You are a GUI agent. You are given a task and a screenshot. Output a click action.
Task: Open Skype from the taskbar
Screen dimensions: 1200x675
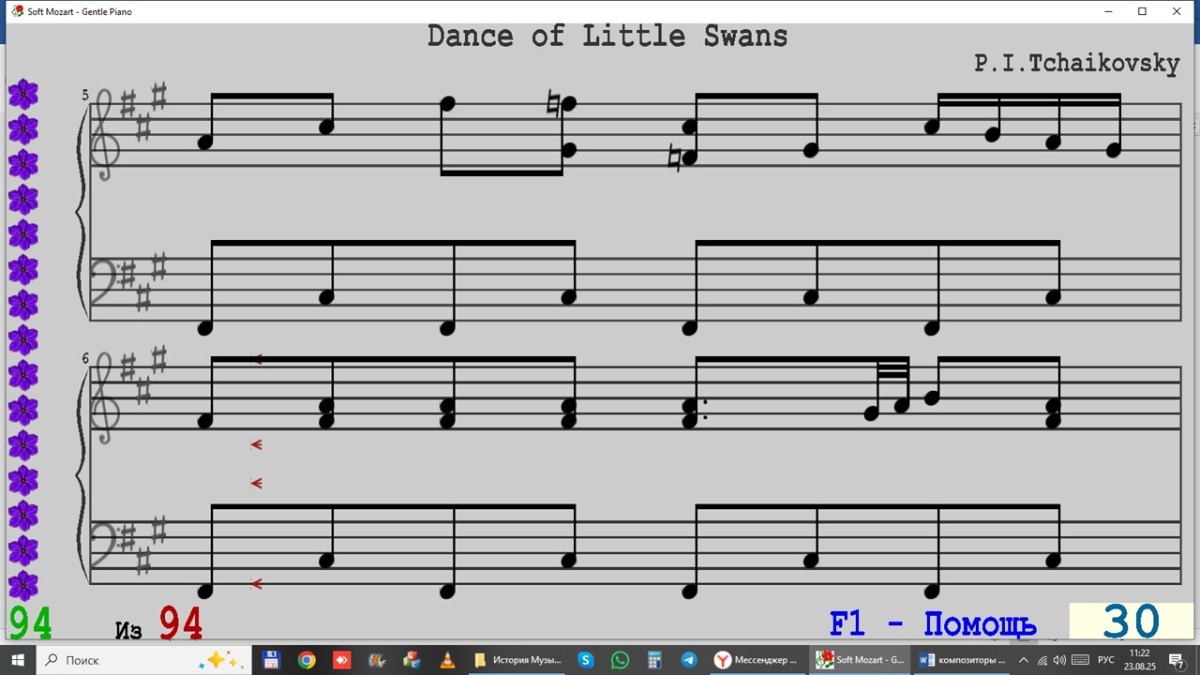point(586,660)
